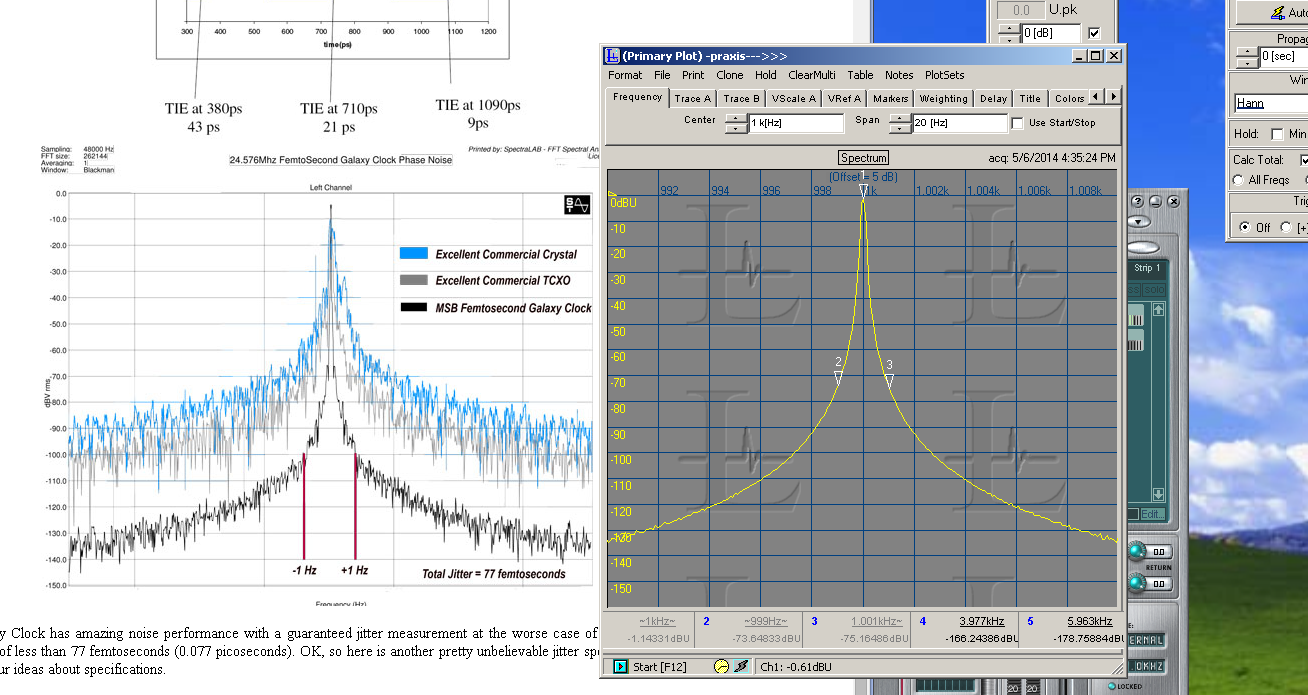This screenshot has width=1308, height=695.
Task: Enable the Use Start/Stop checkbox
Action: point(1017,123)
